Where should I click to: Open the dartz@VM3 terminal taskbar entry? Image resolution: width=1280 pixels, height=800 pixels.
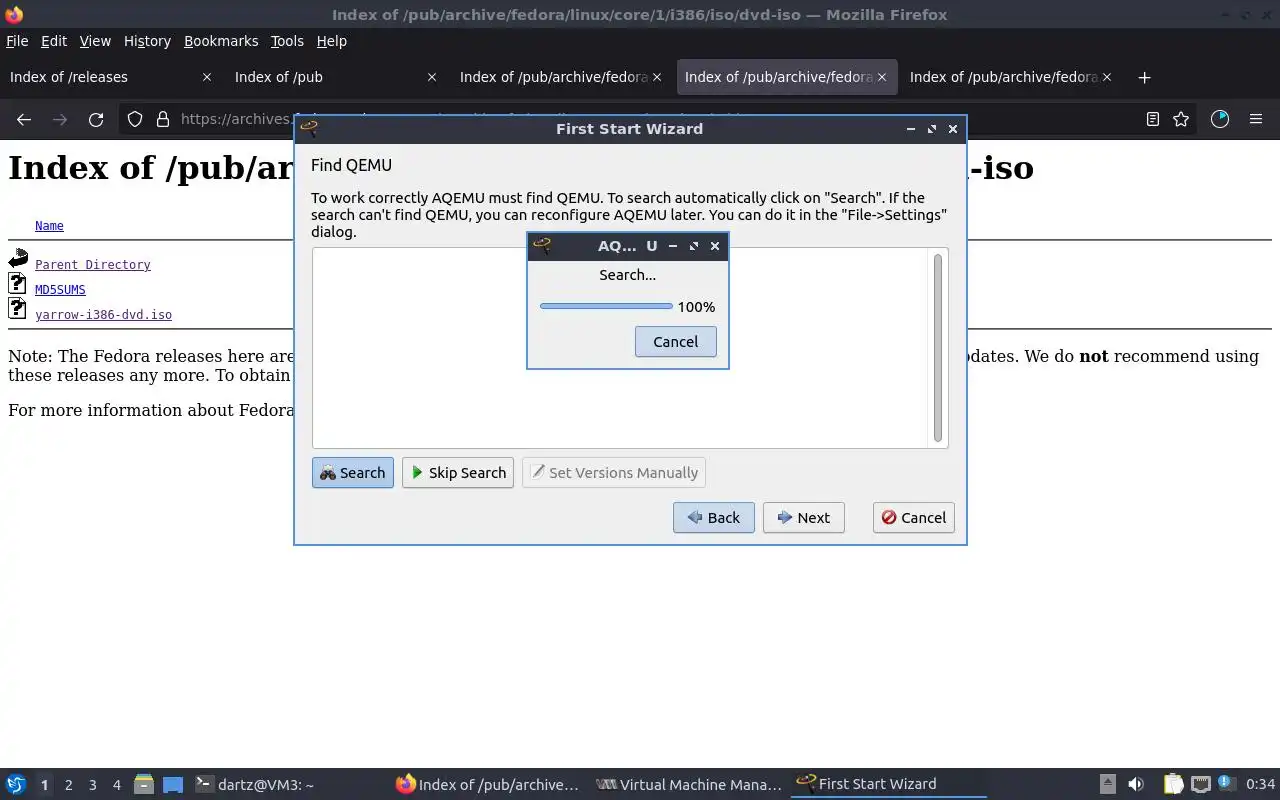click(288, 785)
